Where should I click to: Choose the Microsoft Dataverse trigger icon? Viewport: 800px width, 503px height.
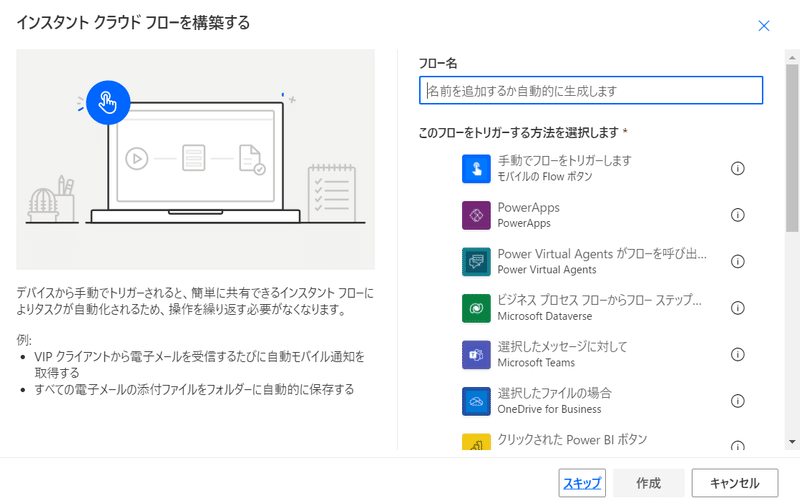coord(476,308)
